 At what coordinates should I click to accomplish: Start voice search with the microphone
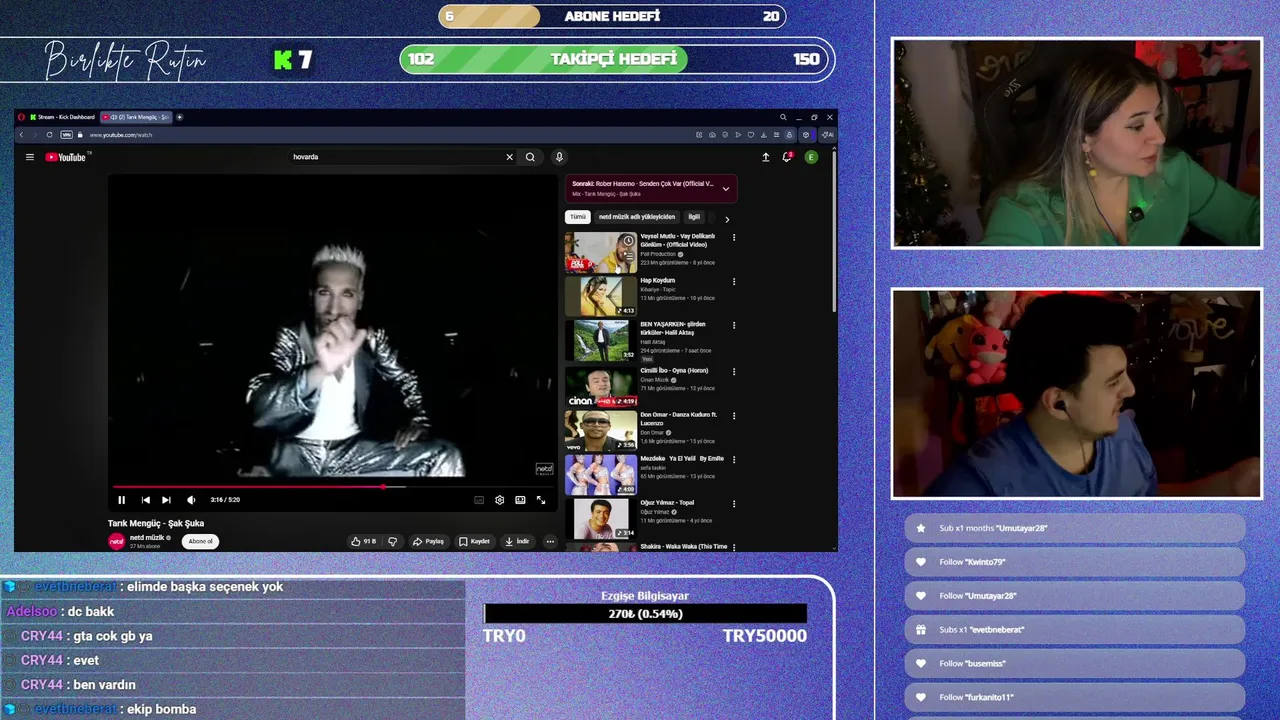[559, 157]
